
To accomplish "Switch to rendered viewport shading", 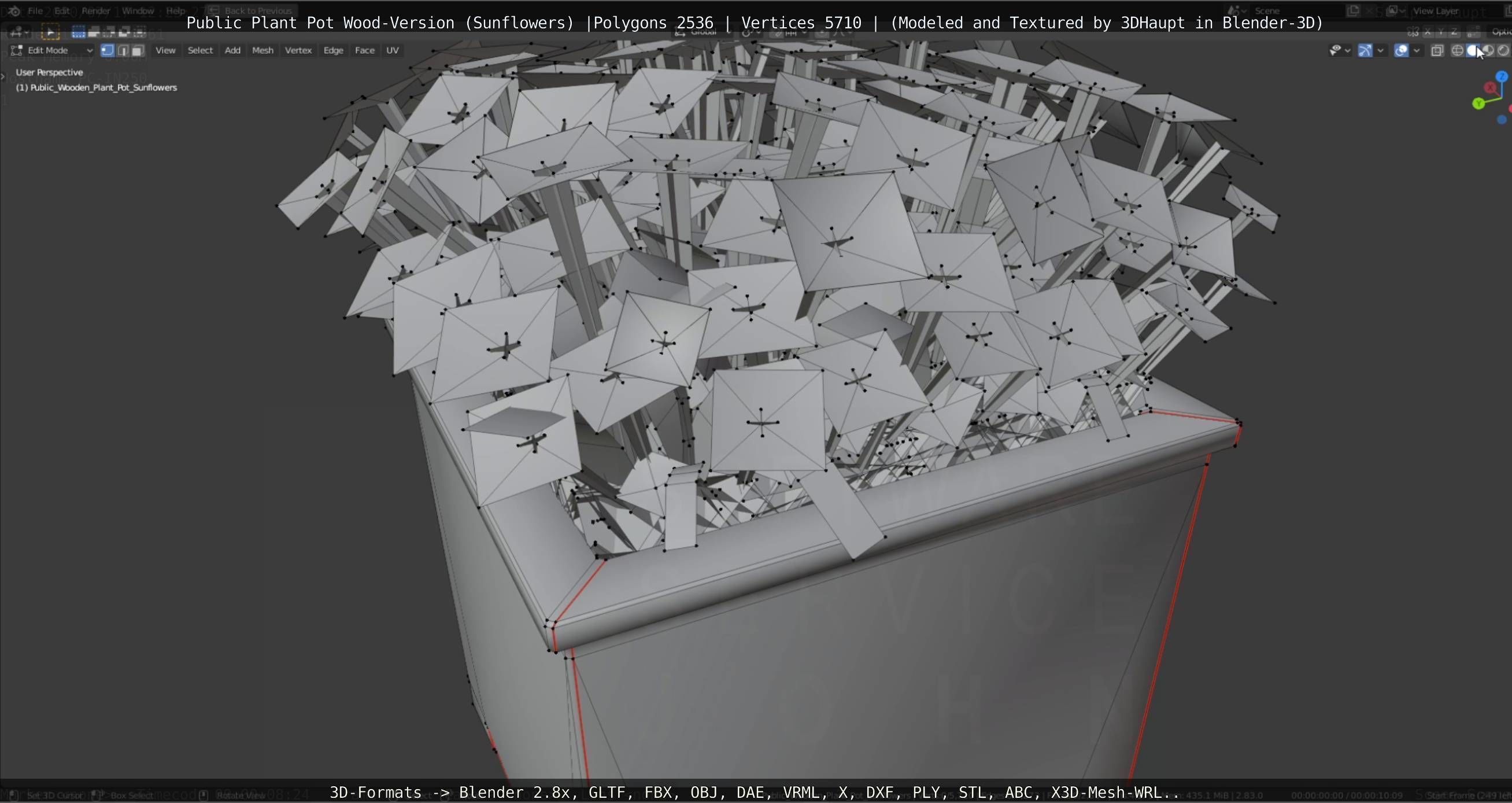I will click(x=1503, y=50).
